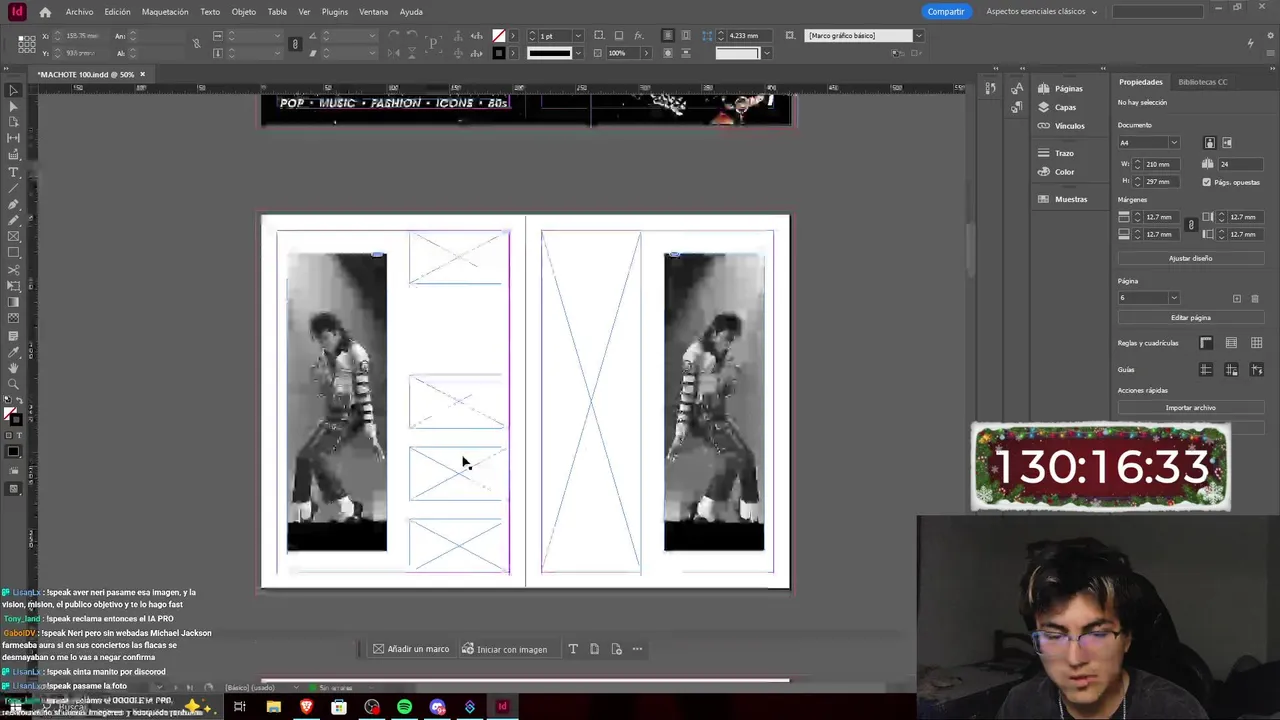Choose portrait orientation icon

pyautogui.click(x=1210, y=143)
